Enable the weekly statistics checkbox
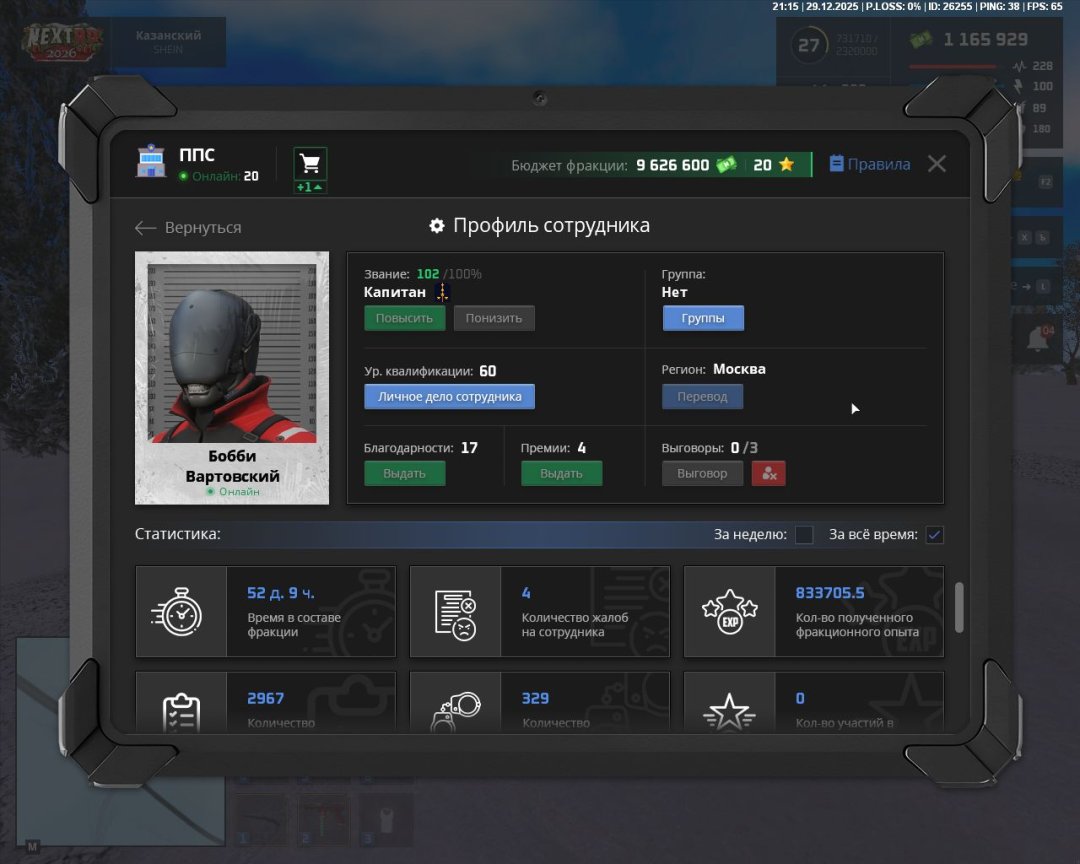 coord(804,535)
